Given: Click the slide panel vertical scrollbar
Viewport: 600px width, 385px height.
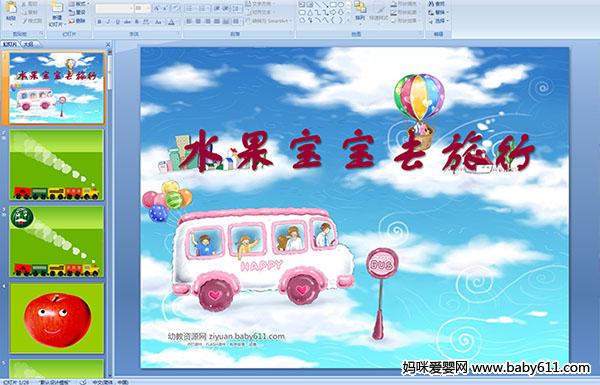Looking at the screenshot, I should (110, 214).
